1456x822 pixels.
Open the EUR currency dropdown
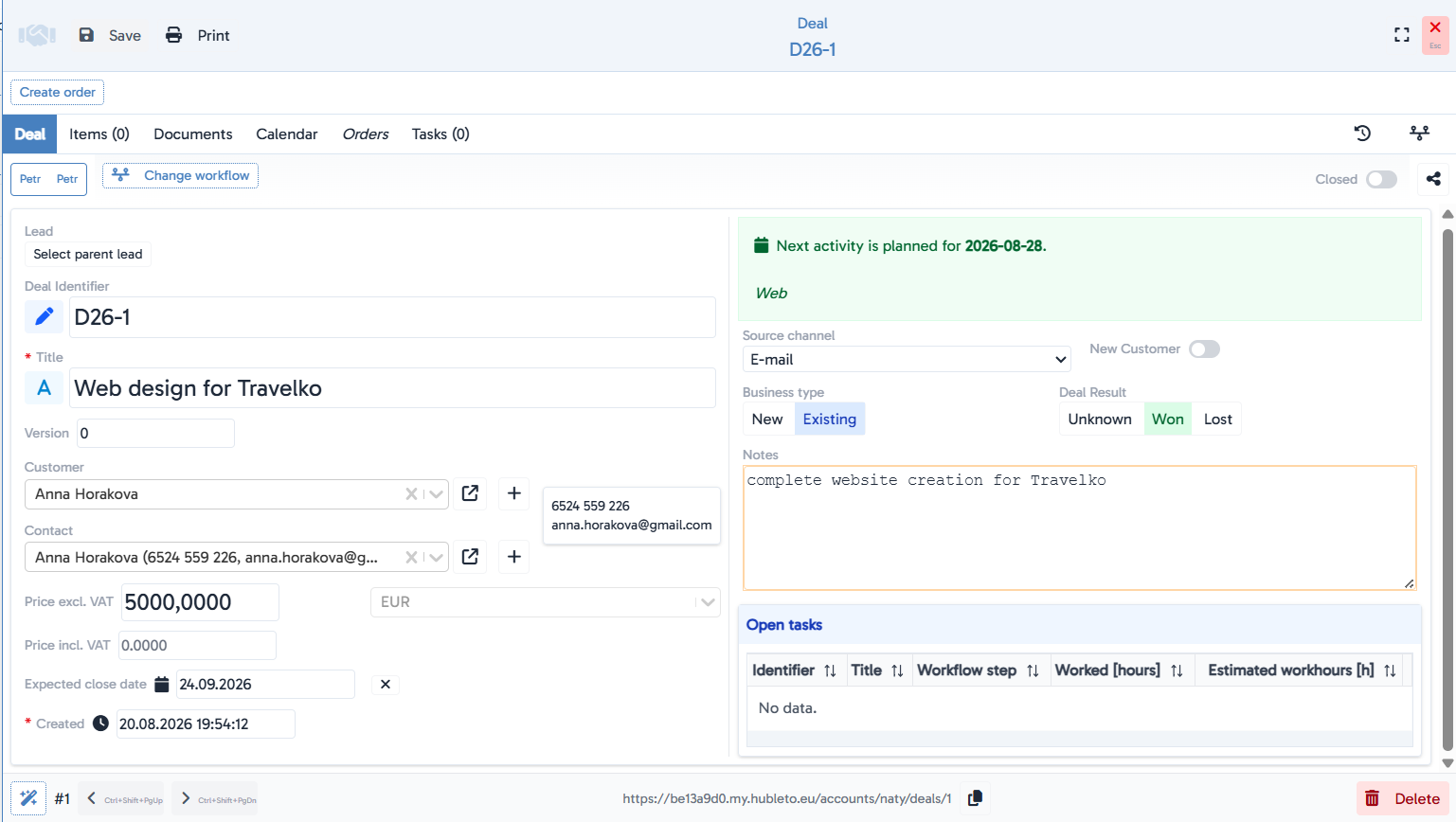click(546, 602)
